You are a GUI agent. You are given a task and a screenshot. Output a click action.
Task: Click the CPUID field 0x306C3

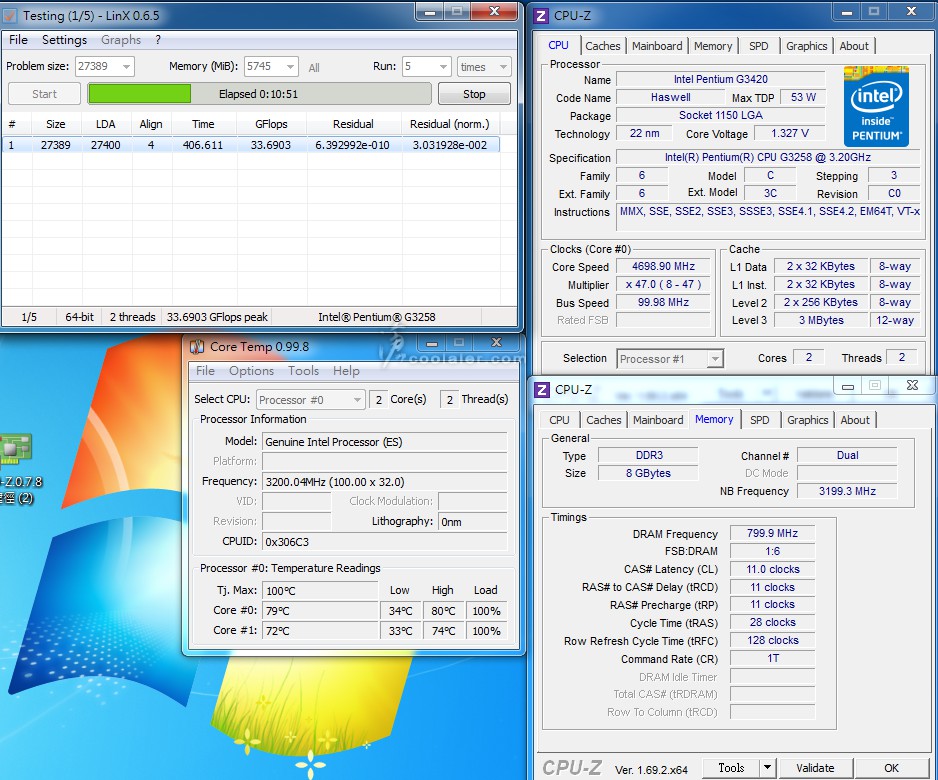point(385,542)
